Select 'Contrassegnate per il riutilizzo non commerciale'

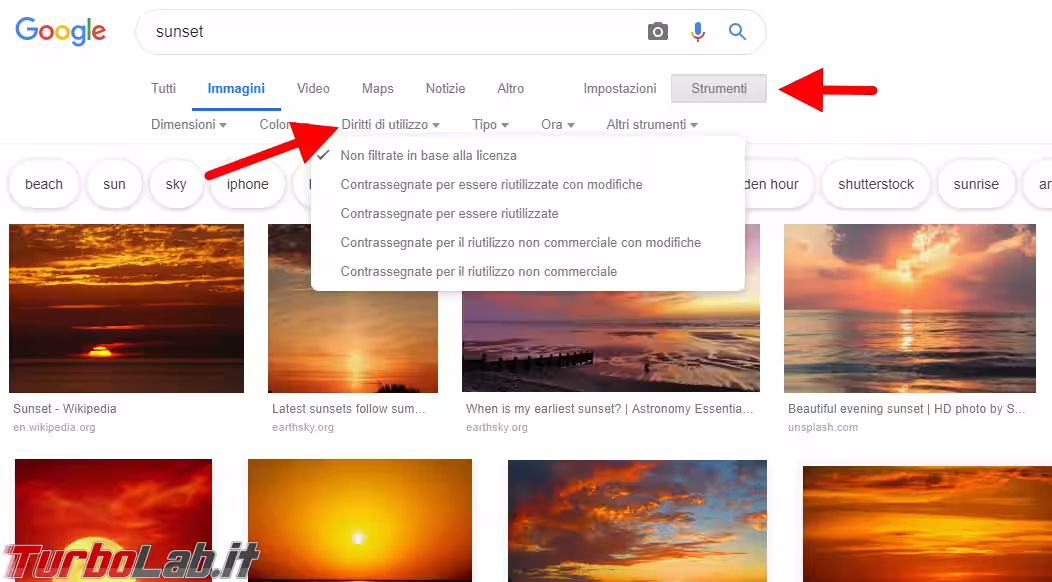478,272
